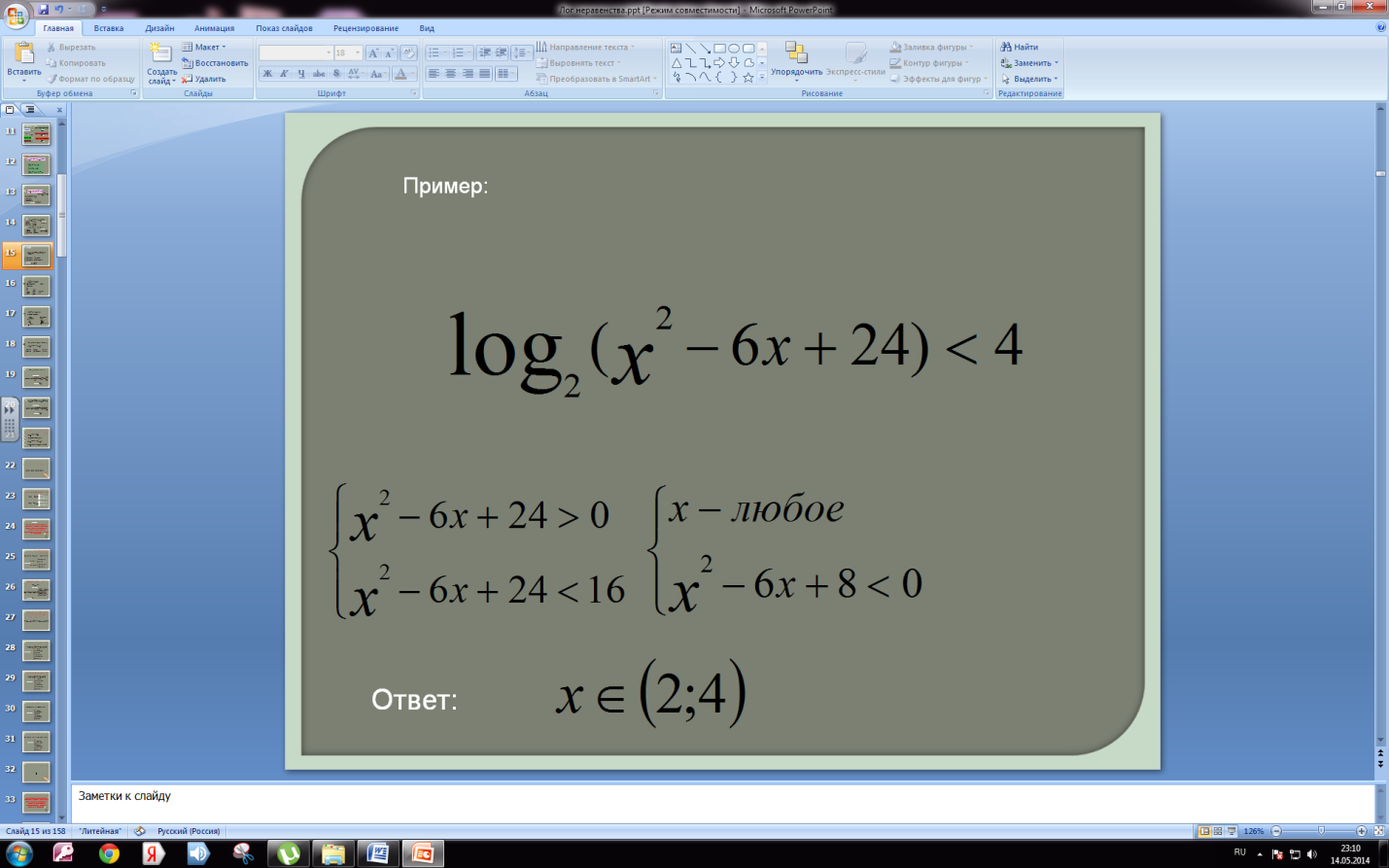Paste from clipboard with Вставить button
The height and width of the screenshot is (868, 1389).
point(23,60)
